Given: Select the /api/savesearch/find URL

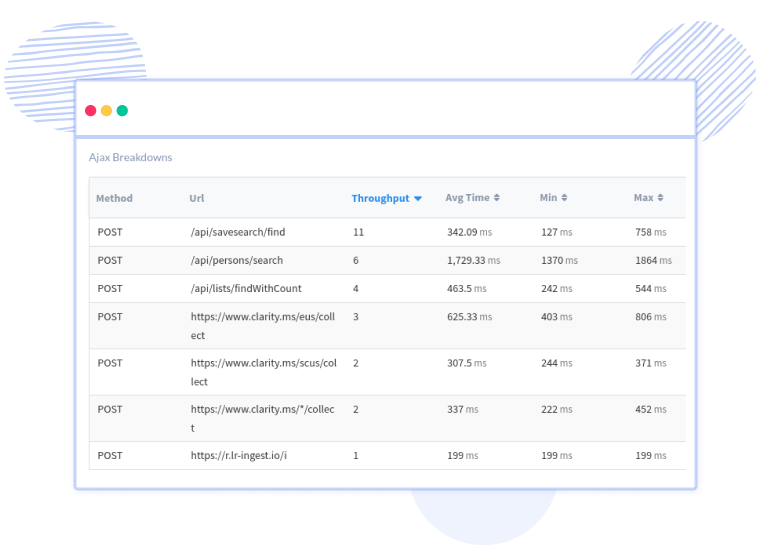Looking at the screenshot, I should click(237, 232).
